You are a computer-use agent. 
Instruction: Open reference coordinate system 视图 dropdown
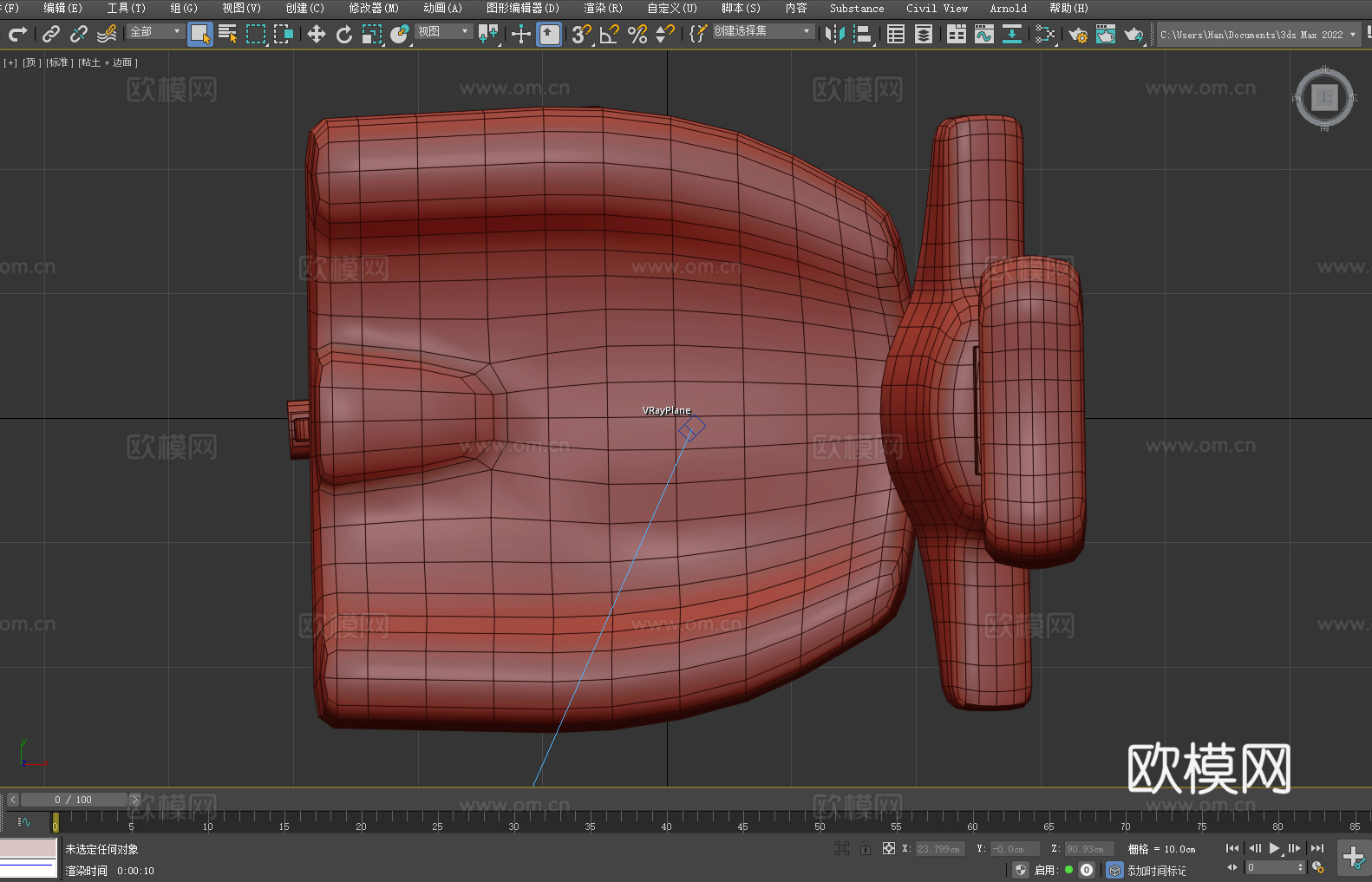pos(443,31)
